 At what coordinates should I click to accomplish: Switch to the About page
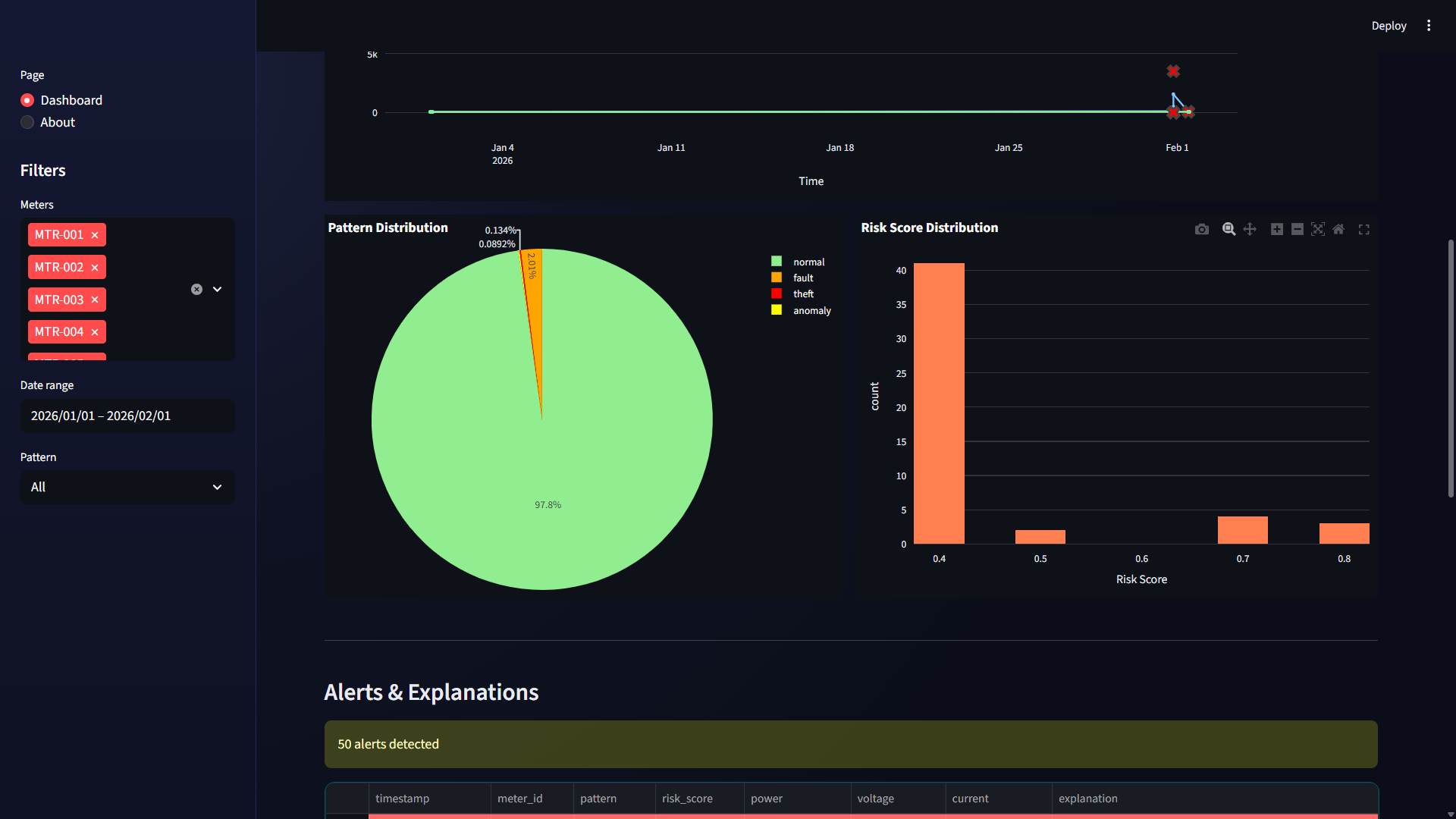point(27,122)
